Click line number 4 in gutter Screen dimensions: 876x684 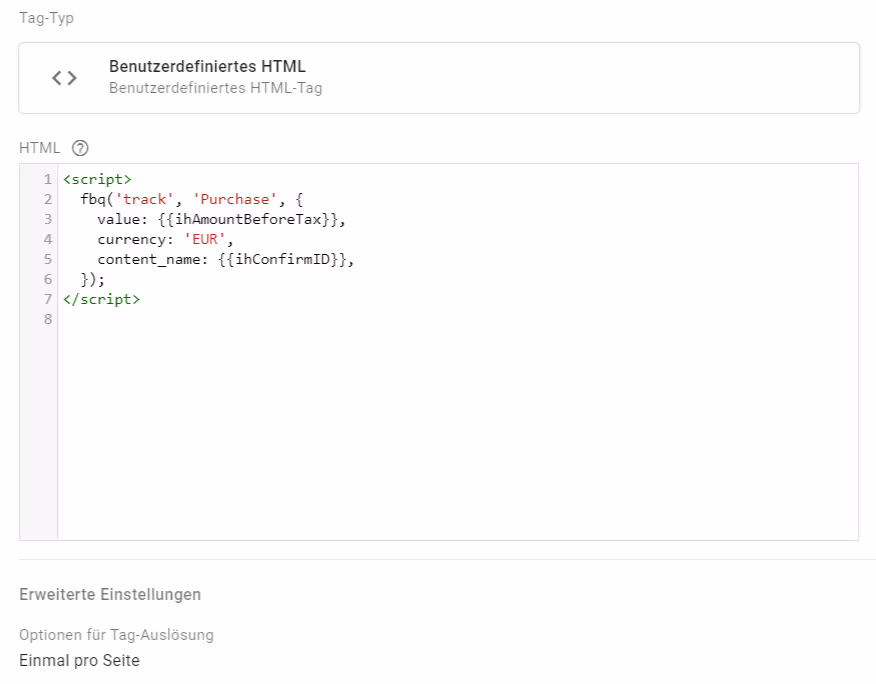[x=48, y=240]
